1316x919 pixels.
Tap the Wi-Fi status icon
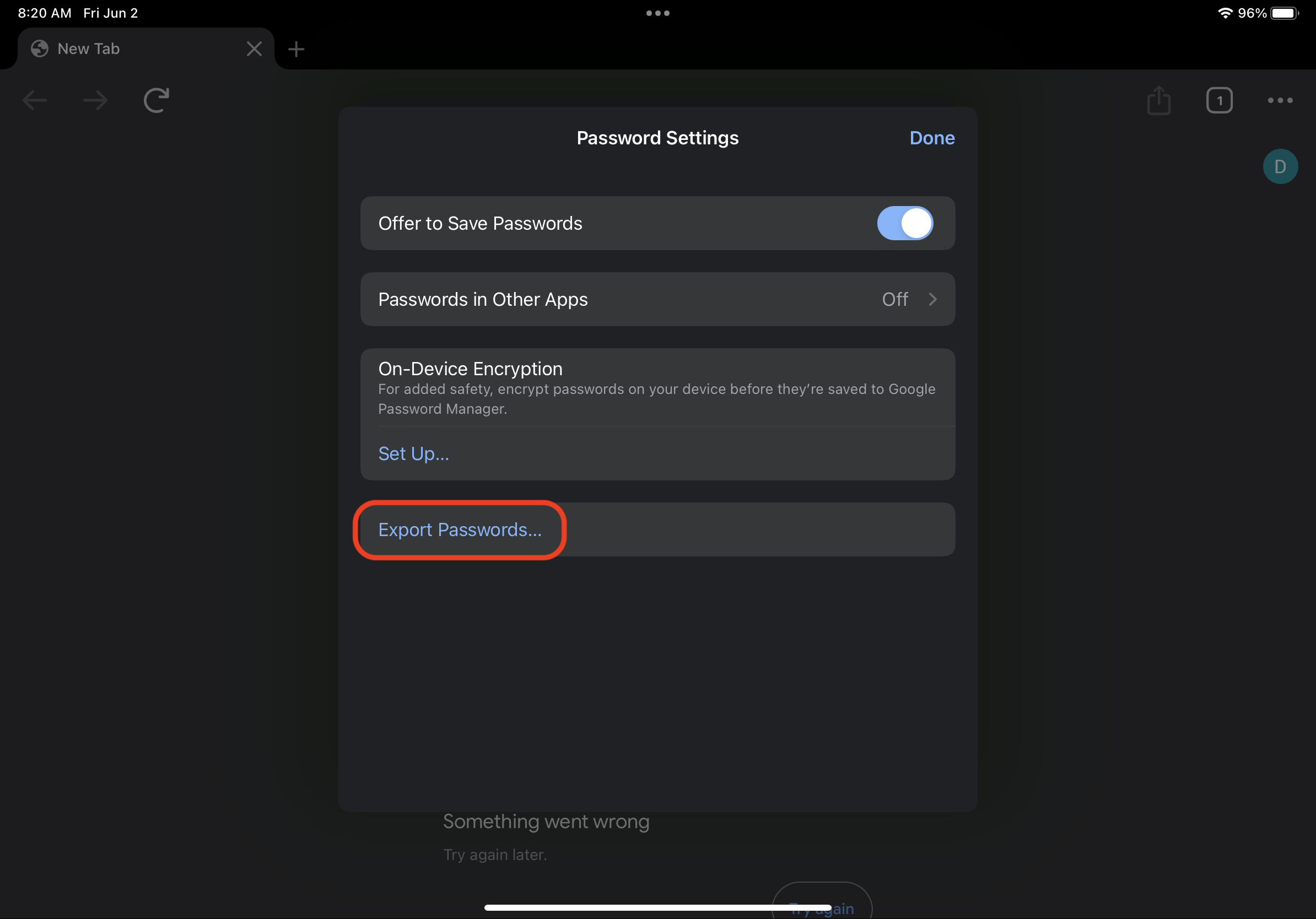[1225, 13]
